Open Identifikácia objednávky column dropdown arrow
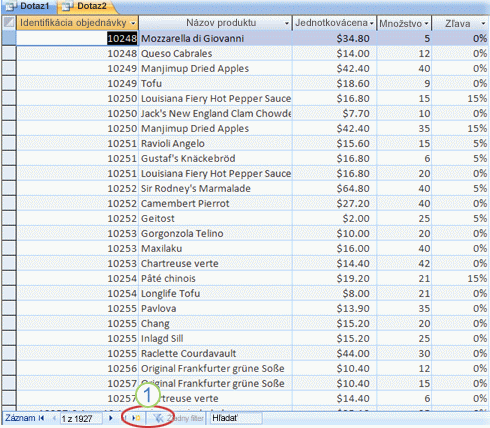This screenshot has width=490, height=428. pyautogui.click(x=133, y=23)
